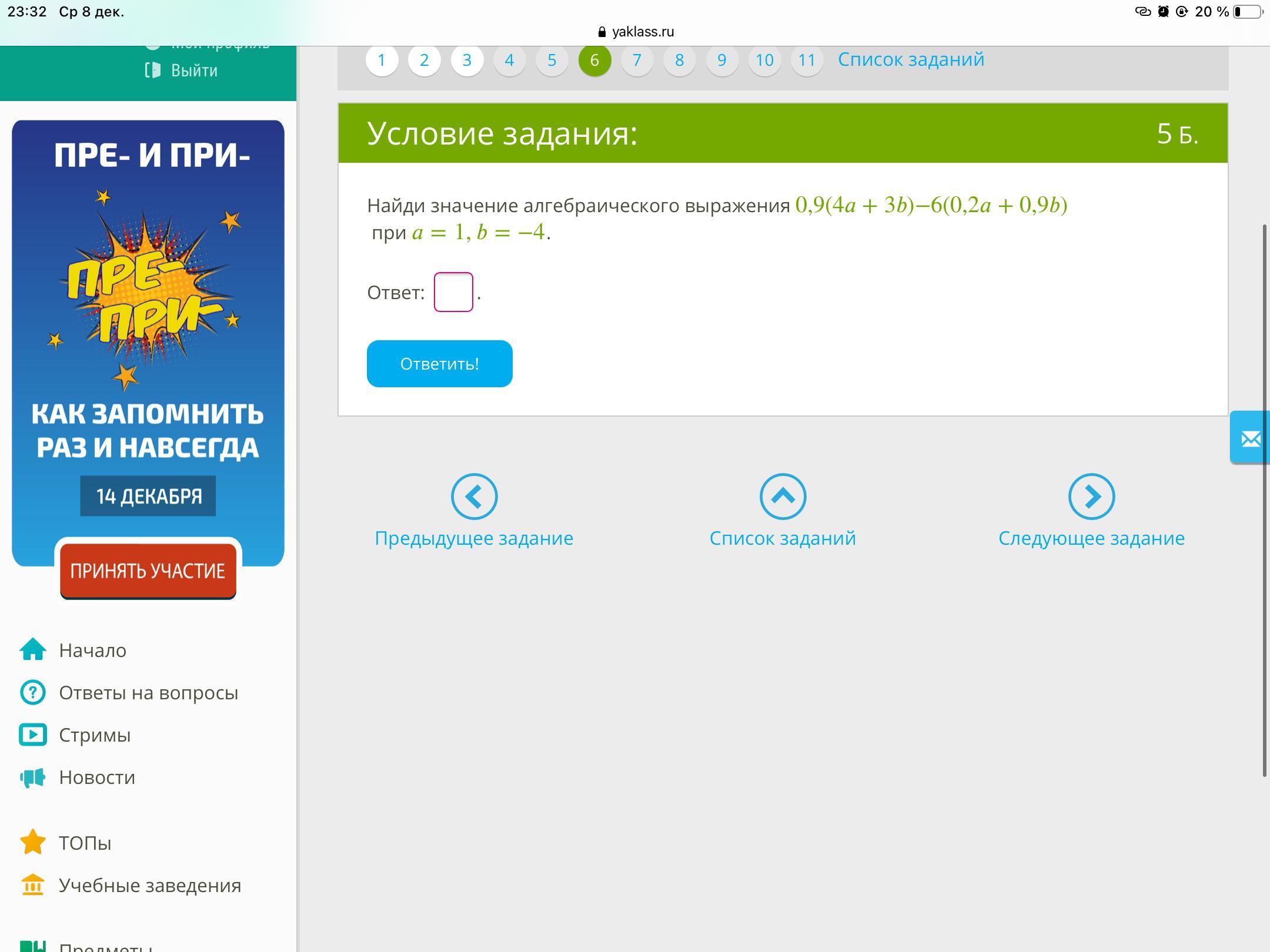1270x952 pixels.
Task: Click the megaphone icon next to Новости
Action: 33,777
